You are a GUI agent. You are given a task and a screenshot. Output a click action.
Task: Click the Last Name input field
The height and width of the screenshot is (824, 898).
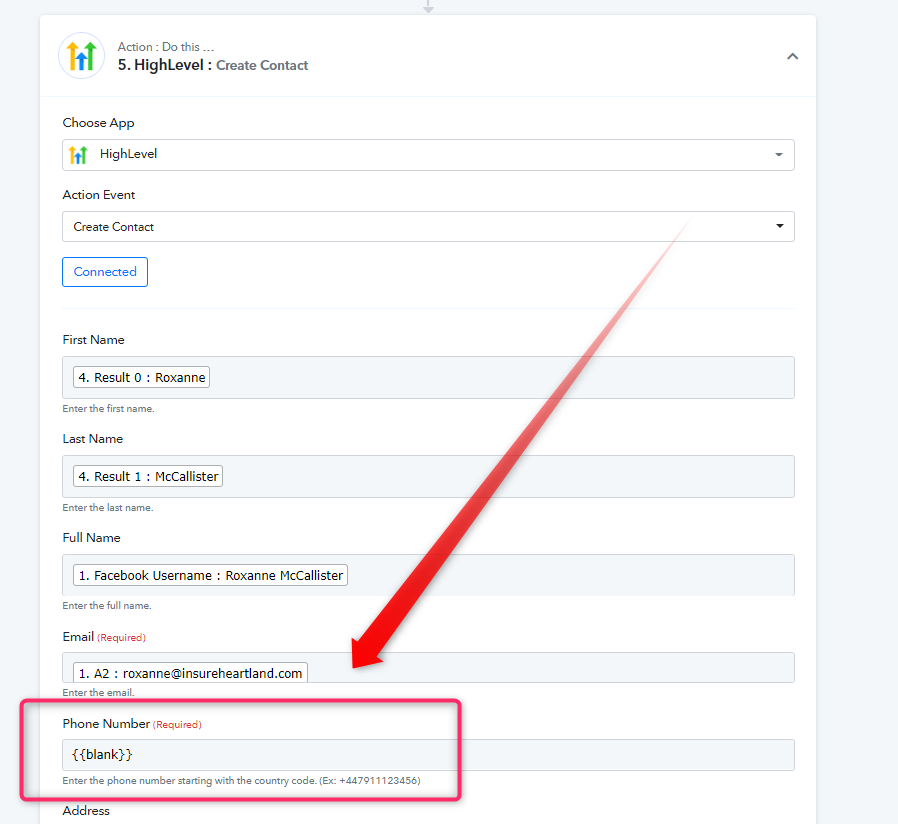click(428, 476)
